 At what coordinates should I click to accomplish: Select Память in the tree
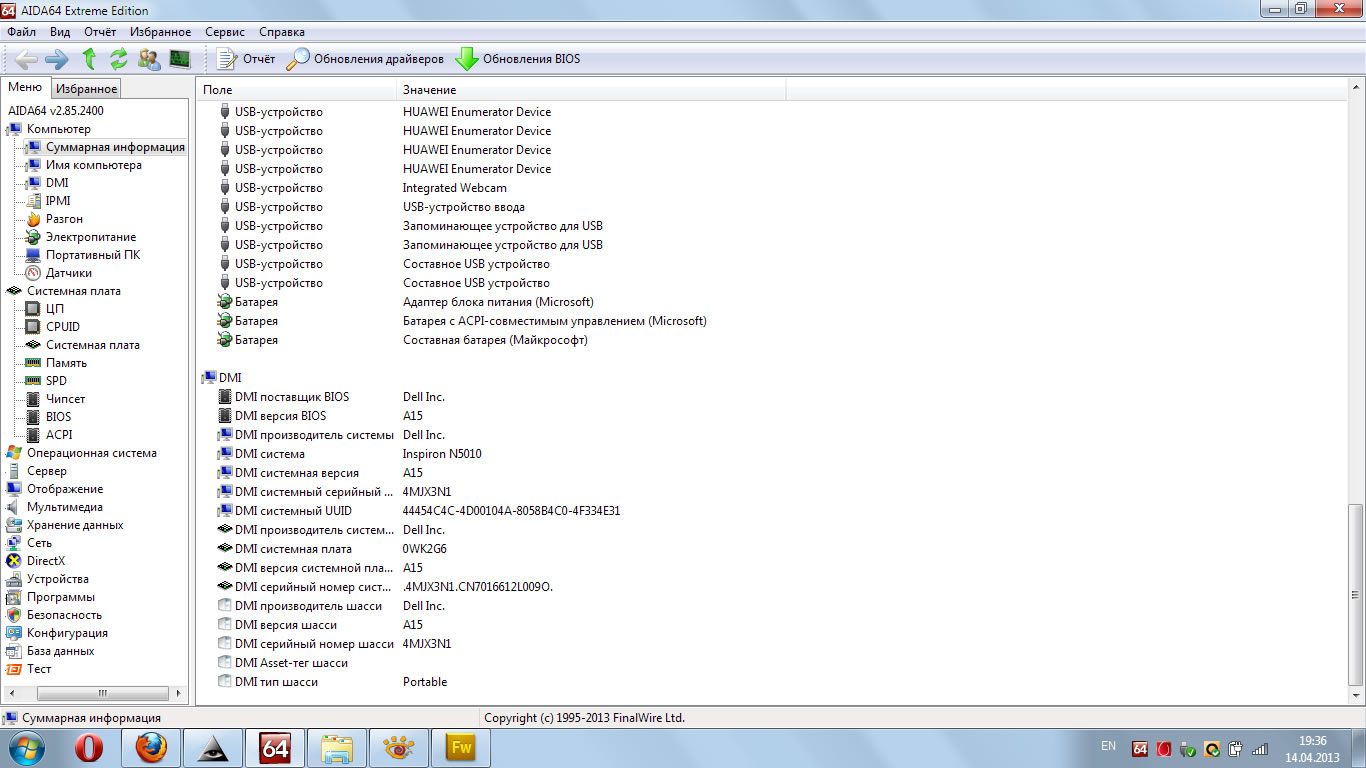[66, 363]
